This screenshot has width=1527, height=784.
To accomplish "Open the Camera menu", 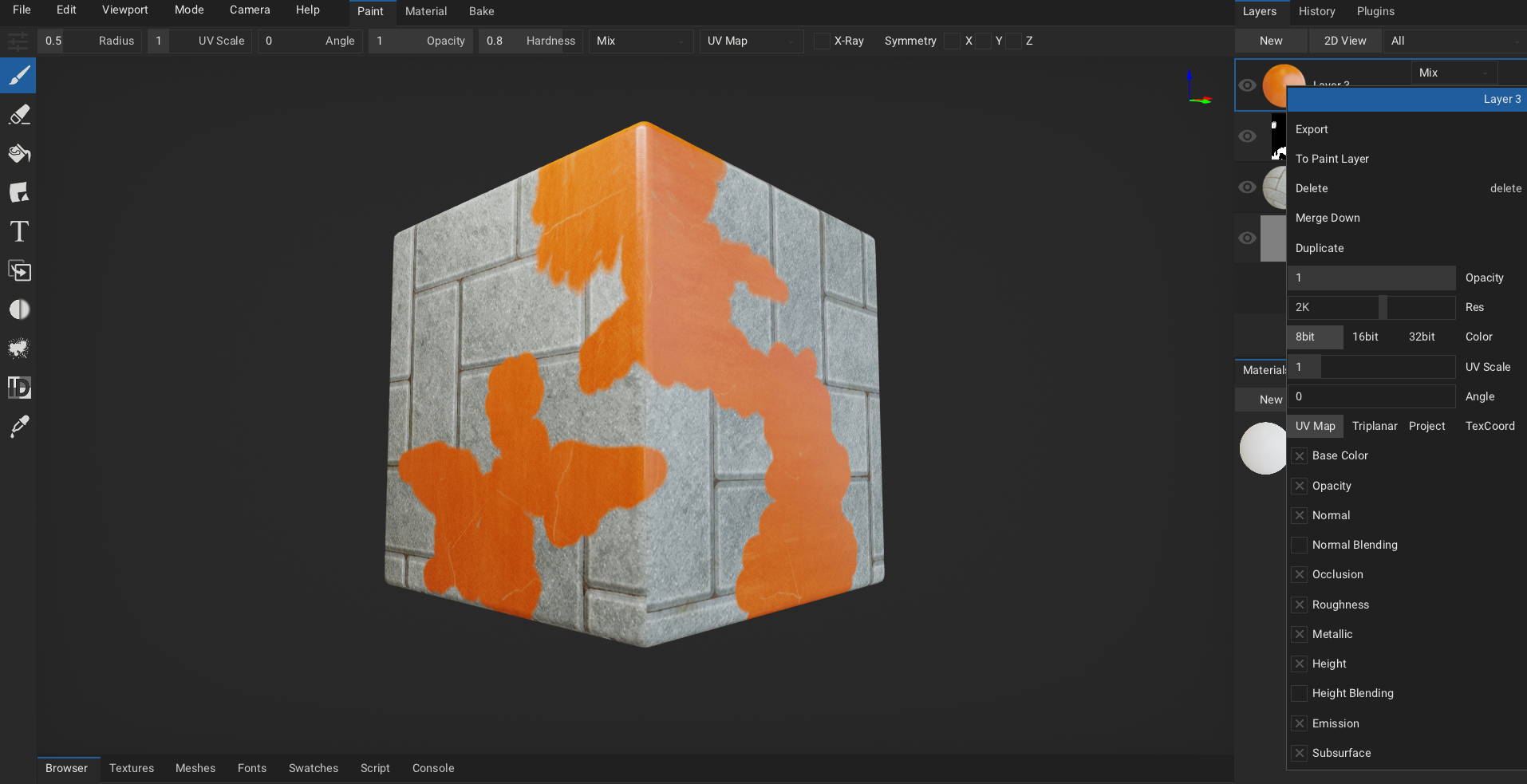I will 250,10.
